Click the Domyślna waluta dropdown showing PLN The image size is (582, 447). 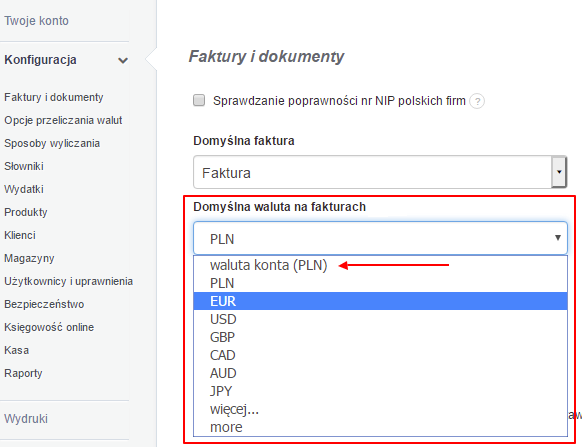(380, 238)
